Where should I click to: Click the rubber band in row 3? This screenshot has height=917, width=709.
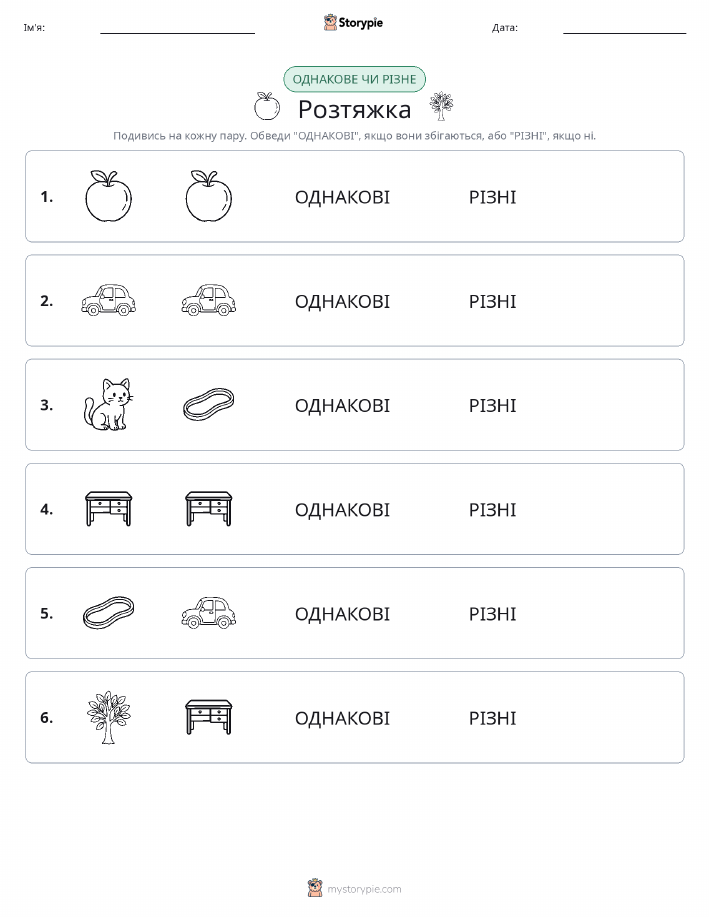point(209,405)
